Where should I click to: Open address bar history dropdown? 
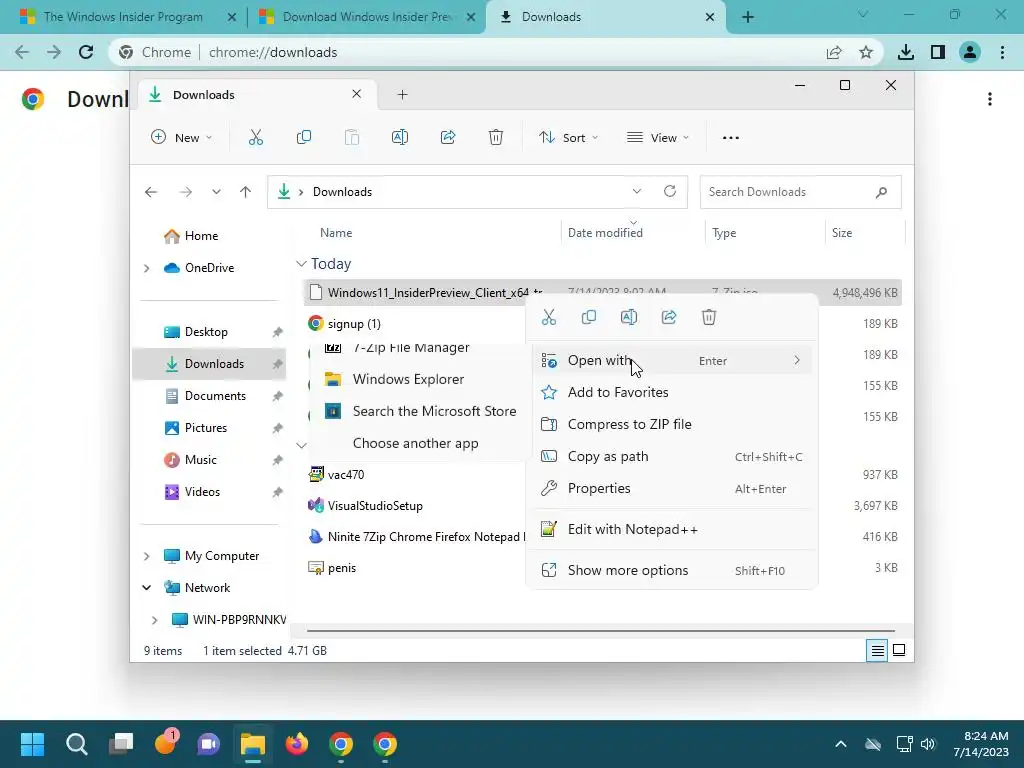[x=637, y=191]
